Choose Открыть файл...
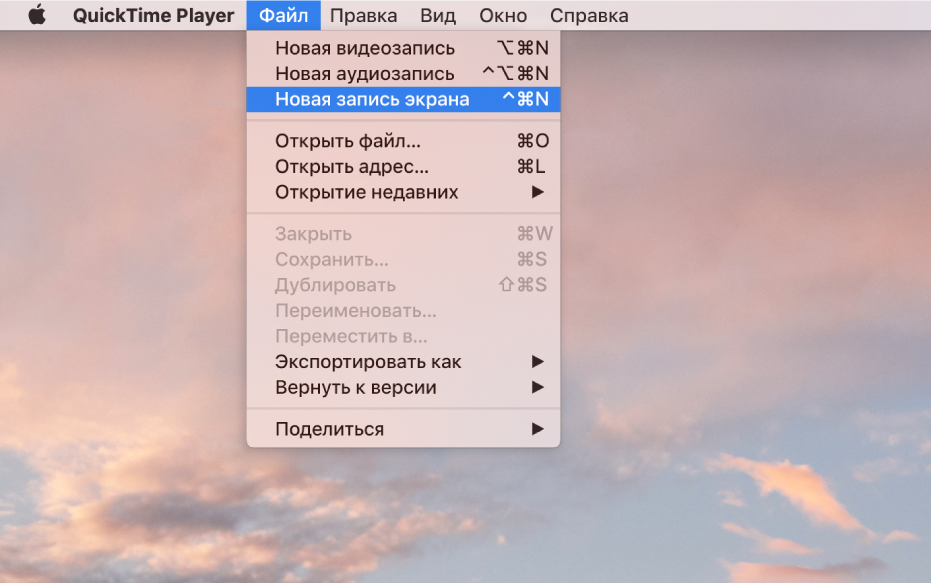Image resolution: width=931 pixels, height=583 pixels. 403,141
